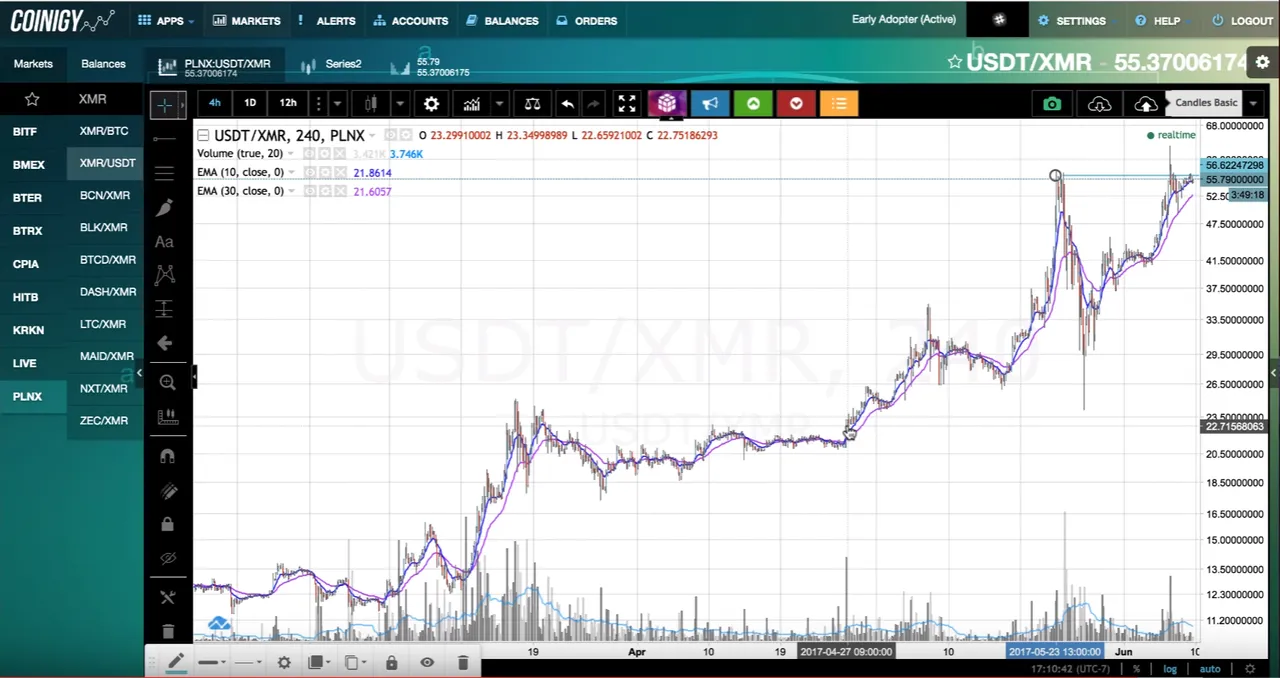Select the BMEX exchange
The height and width of the screenshot is (678, 1280).
(28, 165)
